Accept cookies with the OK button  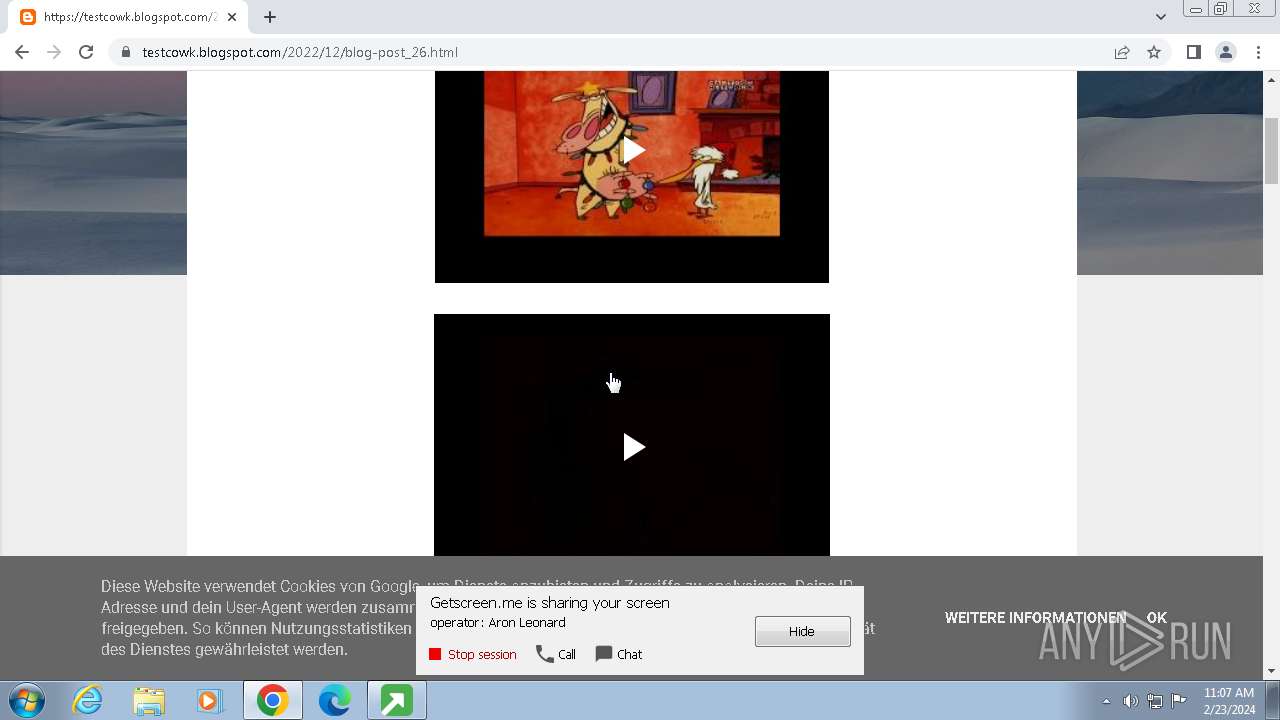coord(1156,618)
